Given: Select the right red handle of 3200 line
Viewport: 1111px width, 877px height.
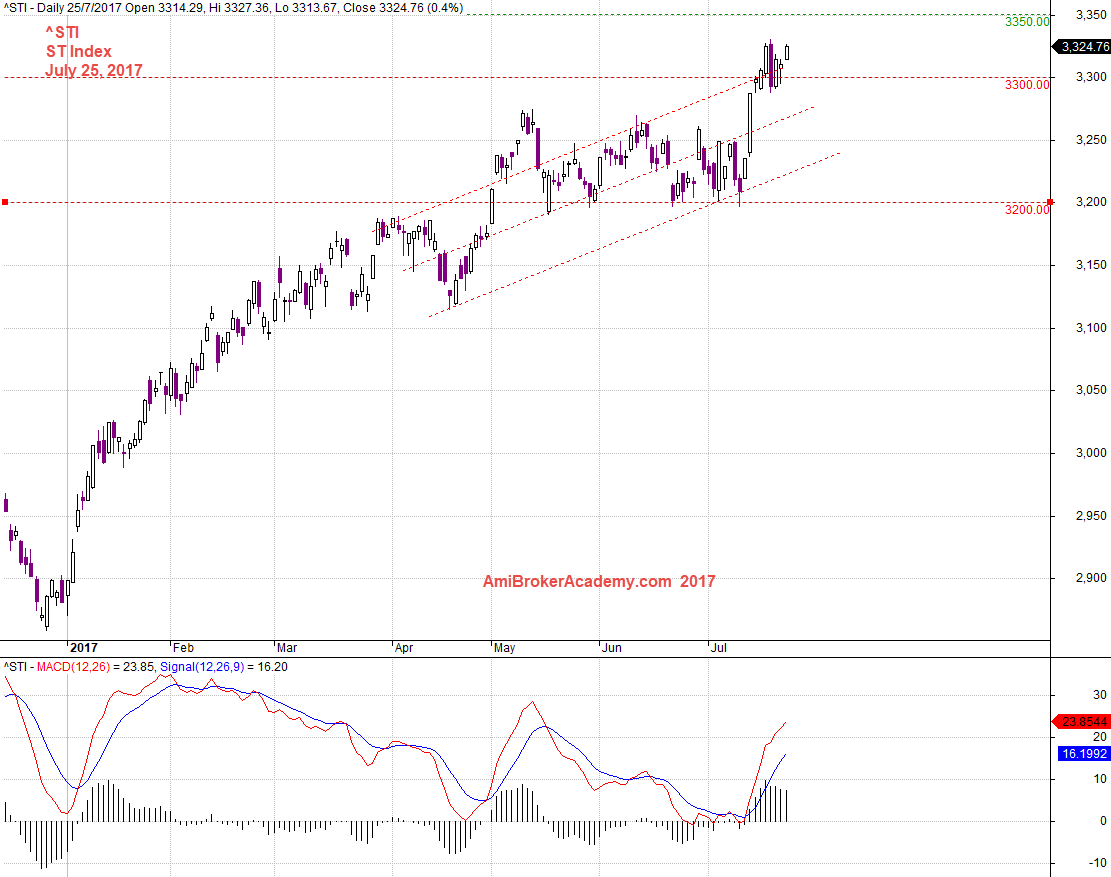Looking at the screenshot, I should tap(1050, 203).
